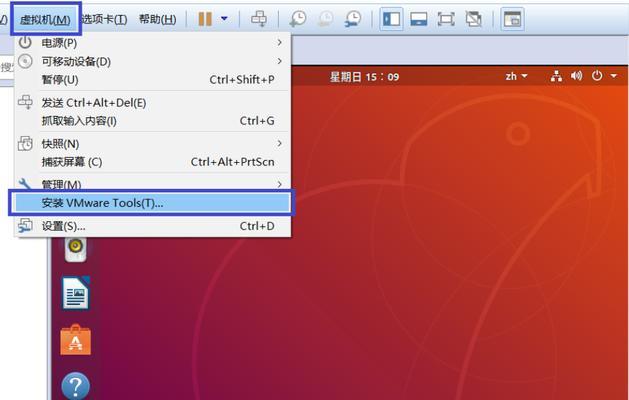Screen dimensions: 629x400
Task: Toggle the library sidebar view icon
Action: pos(391,19)
